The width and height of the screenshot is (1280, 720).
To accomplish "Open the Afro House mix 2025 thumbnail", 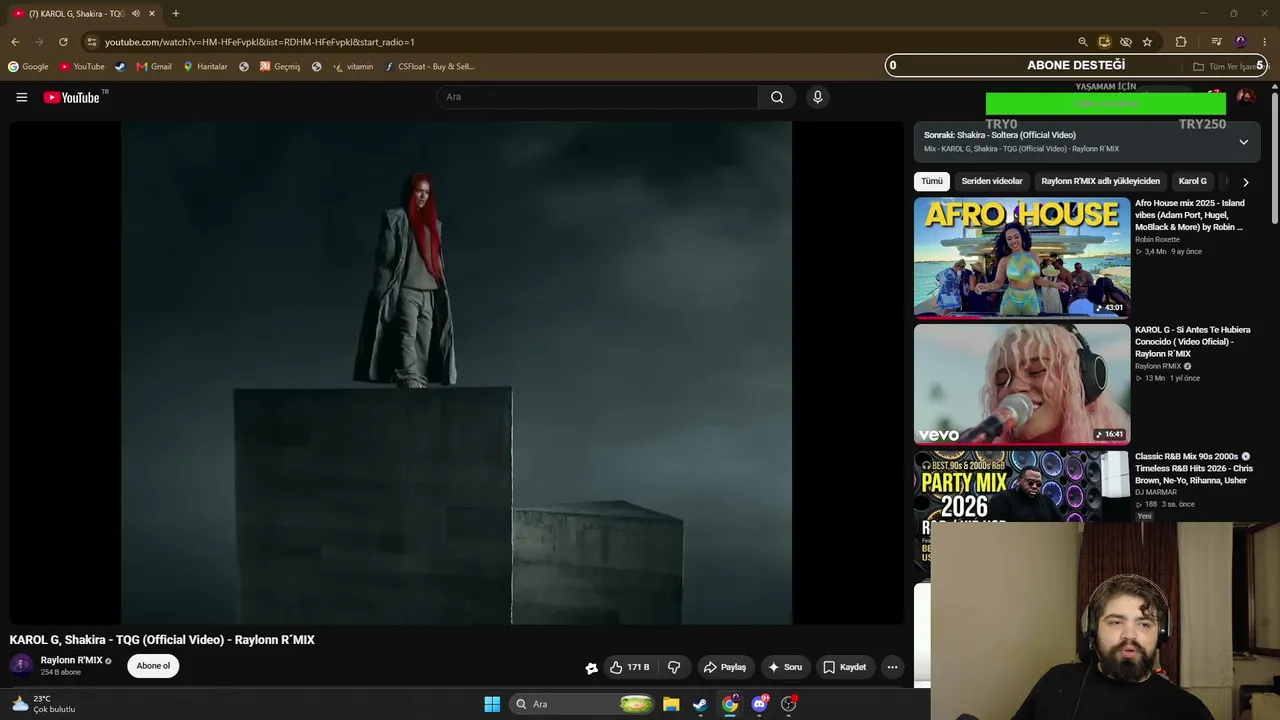I will (1022, 258).
